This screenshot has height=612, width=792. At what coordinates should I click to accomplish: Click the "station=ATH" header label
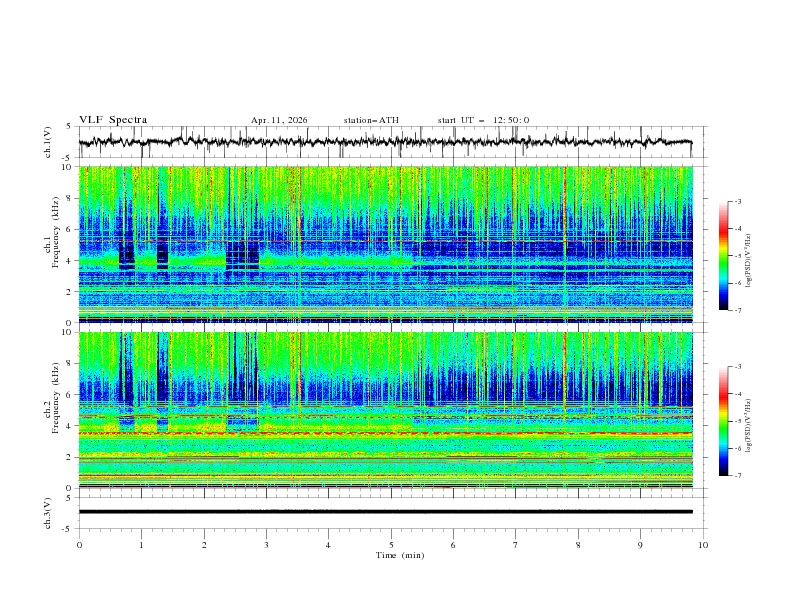tap(371, 120)
